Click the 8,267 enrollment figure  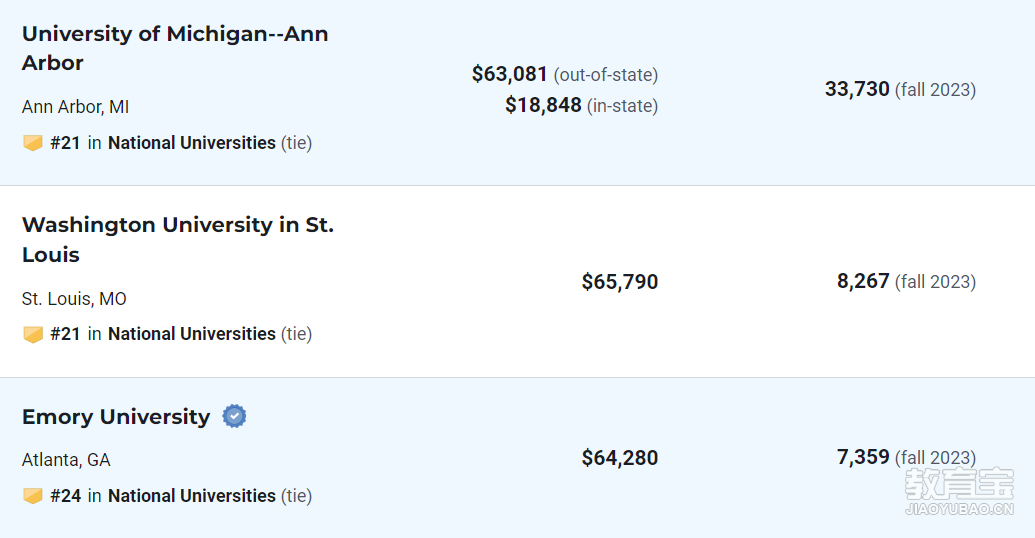863,281
